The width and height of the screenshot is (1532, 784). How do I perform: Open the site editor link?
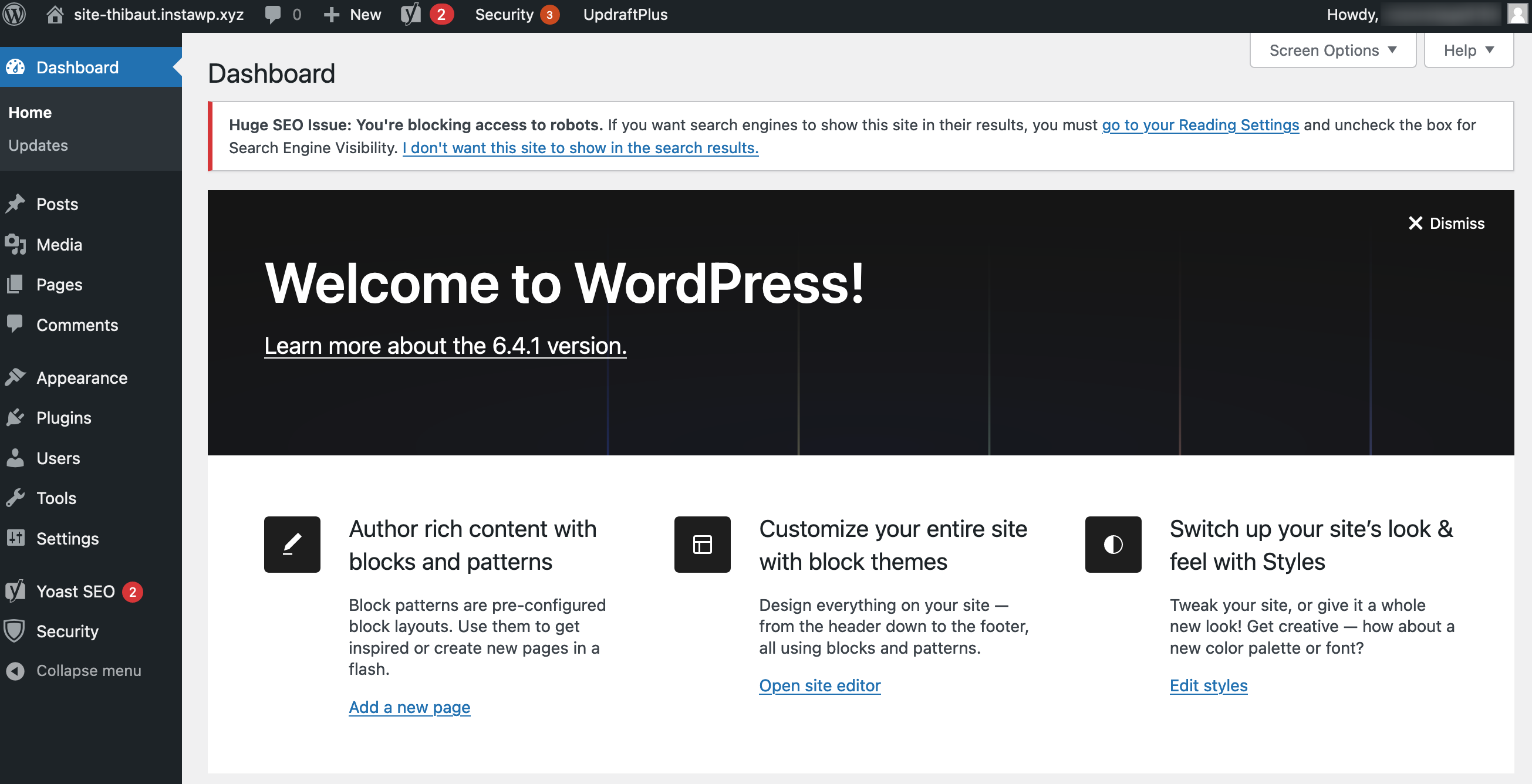click(x=819, y=685)
